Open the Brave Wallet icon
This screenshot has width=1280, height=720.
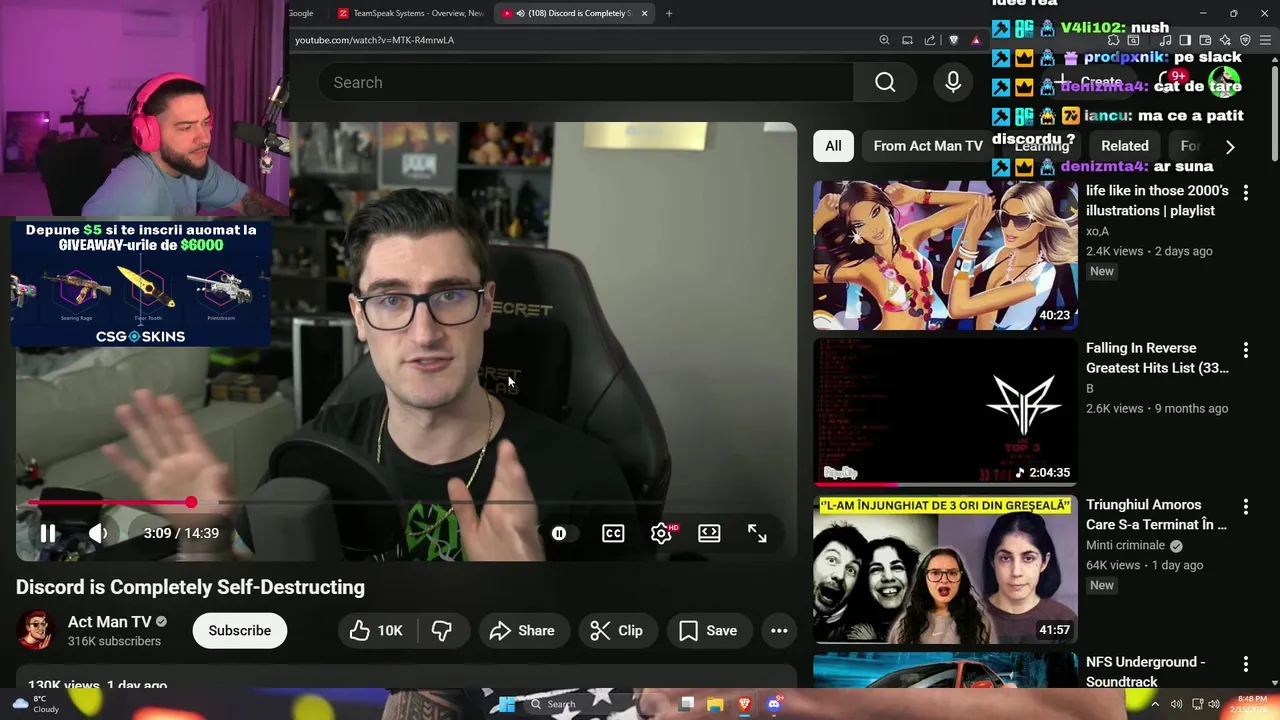pos(1205,40)
